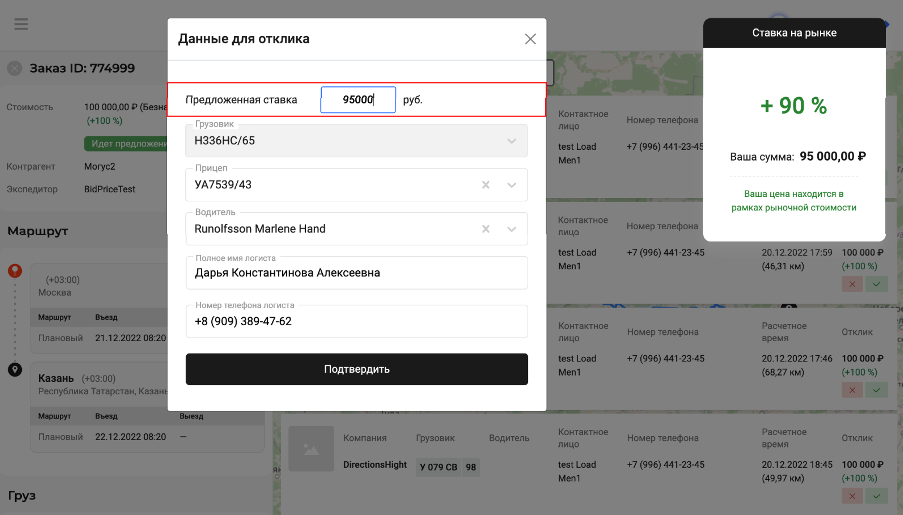The image size is (903, 515).
Task: Click the Ставка на рынке header
Action: [794, 33]
